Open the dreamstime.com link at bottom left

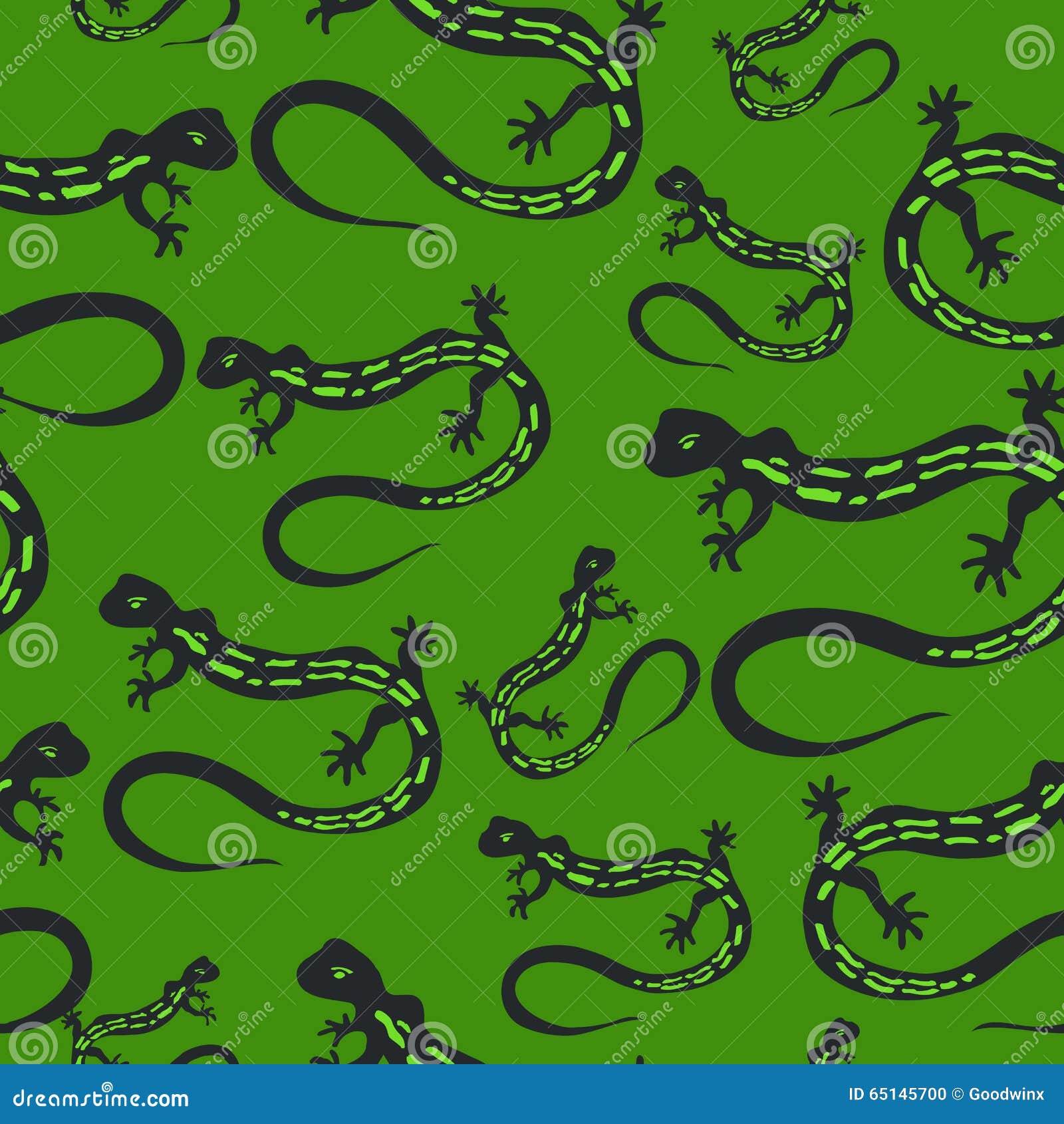pyautogui.click(x=100, y=1099)
